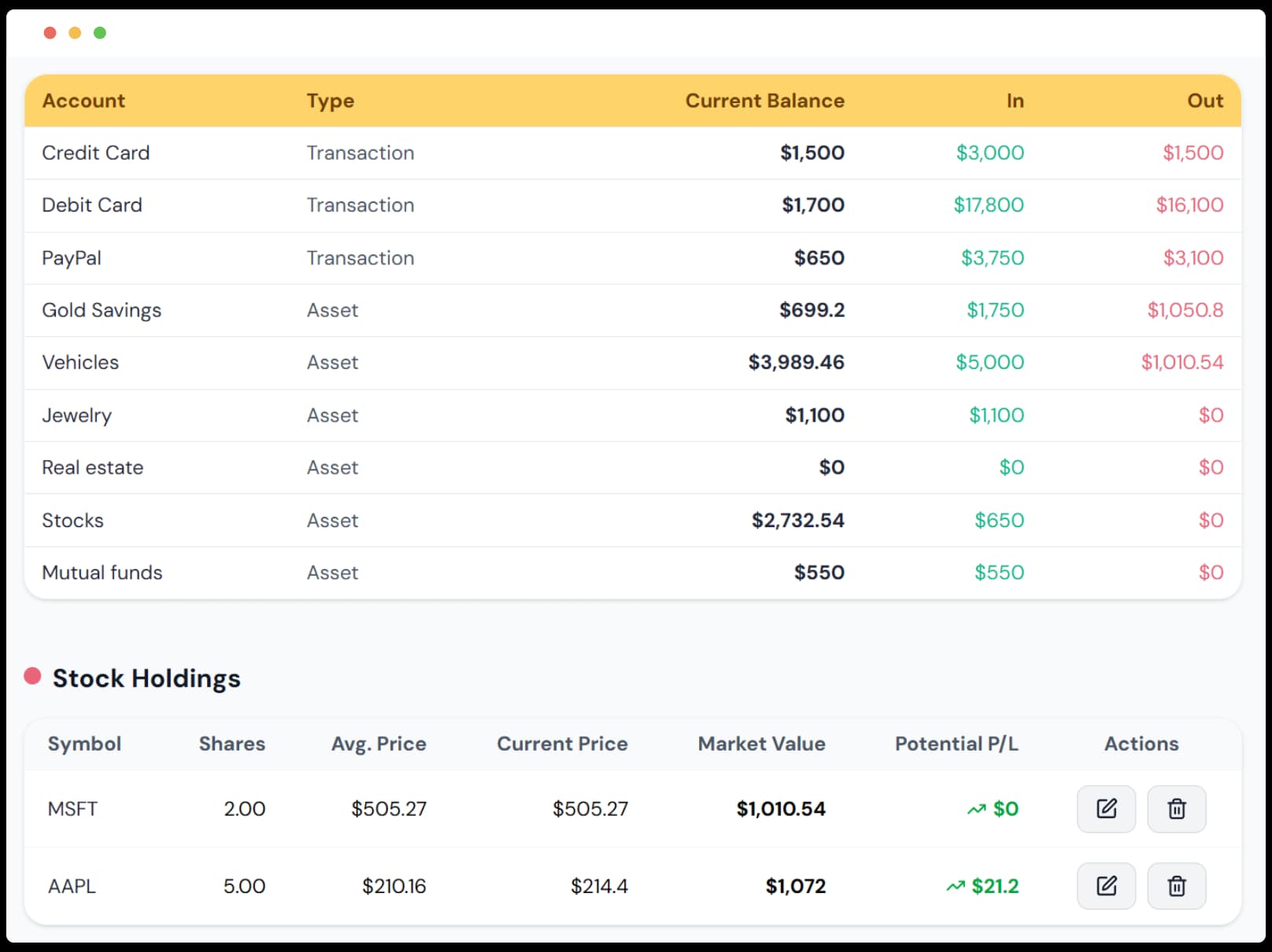The height and width of the screenshot is (952, 1272).
Task: Click the trend arrow next to MSFT's $0 P/L
Action: [976, 808]
